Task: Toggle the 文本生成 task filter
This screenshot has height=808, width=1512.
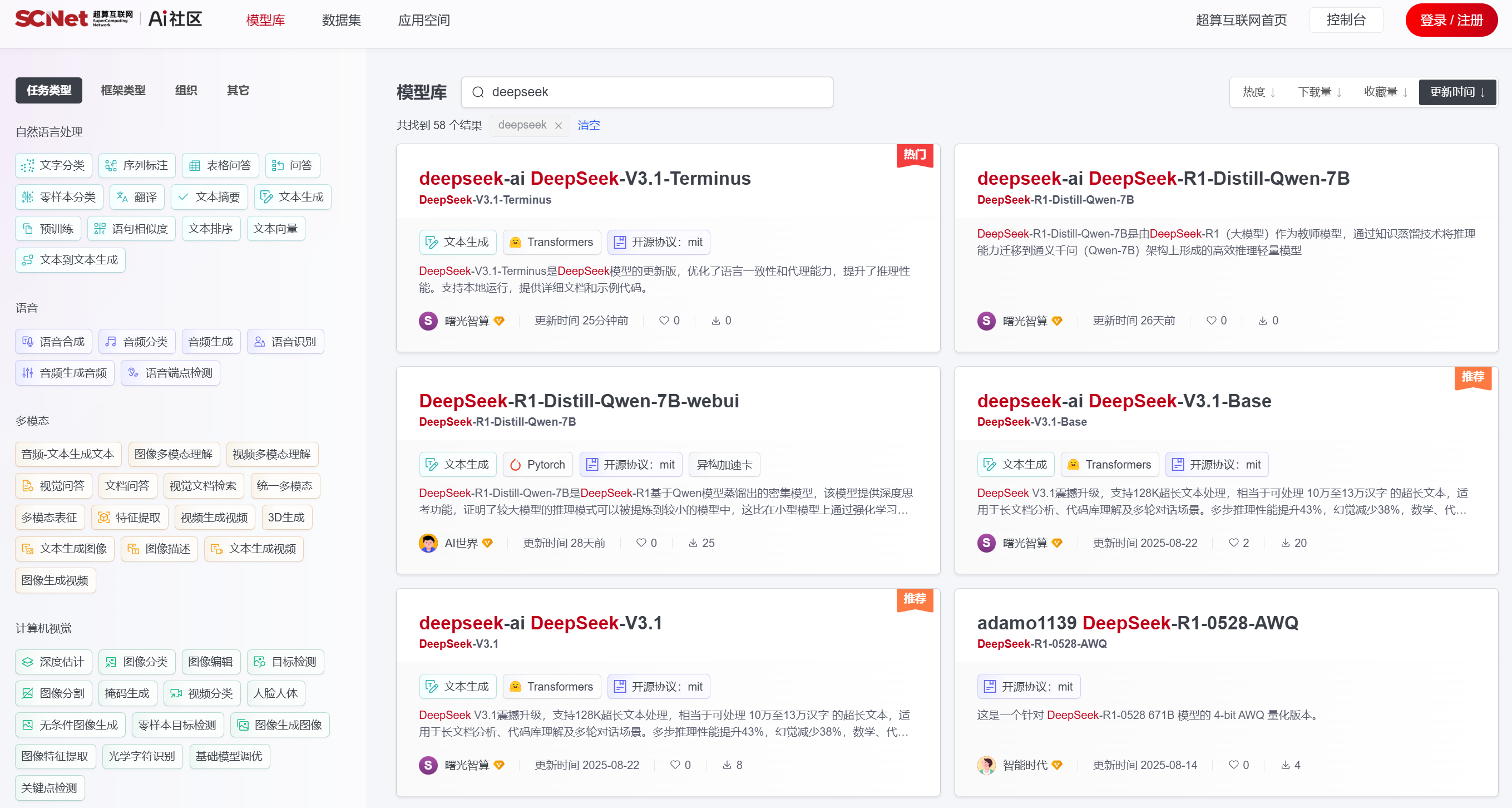Action: (x=292, y=198)
